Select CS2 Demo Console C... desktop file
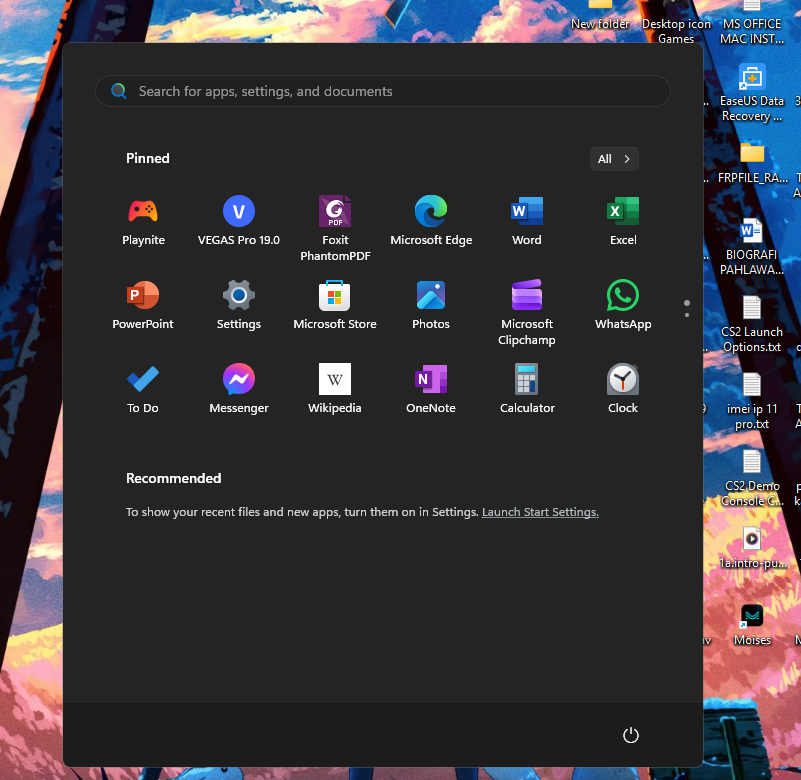801x780 pixels. point(752,478)
